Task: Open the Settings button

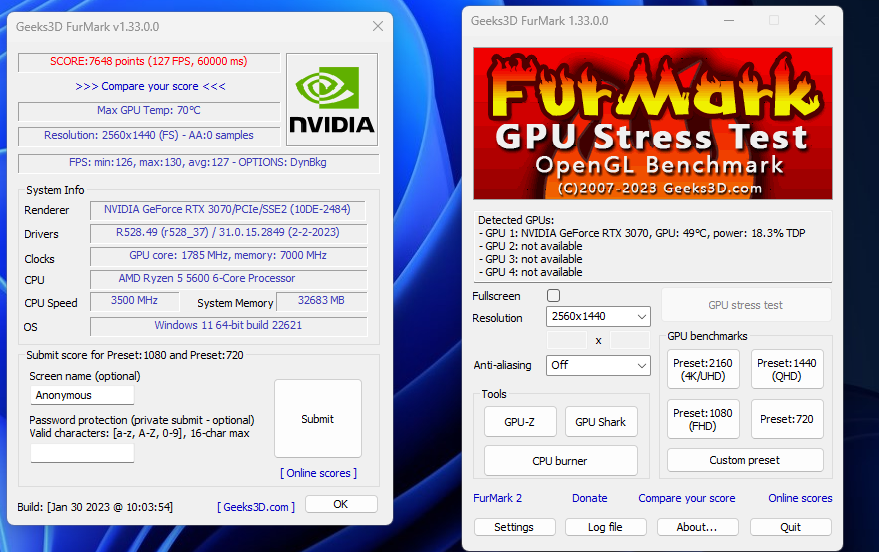Action: tap(514, 527)
